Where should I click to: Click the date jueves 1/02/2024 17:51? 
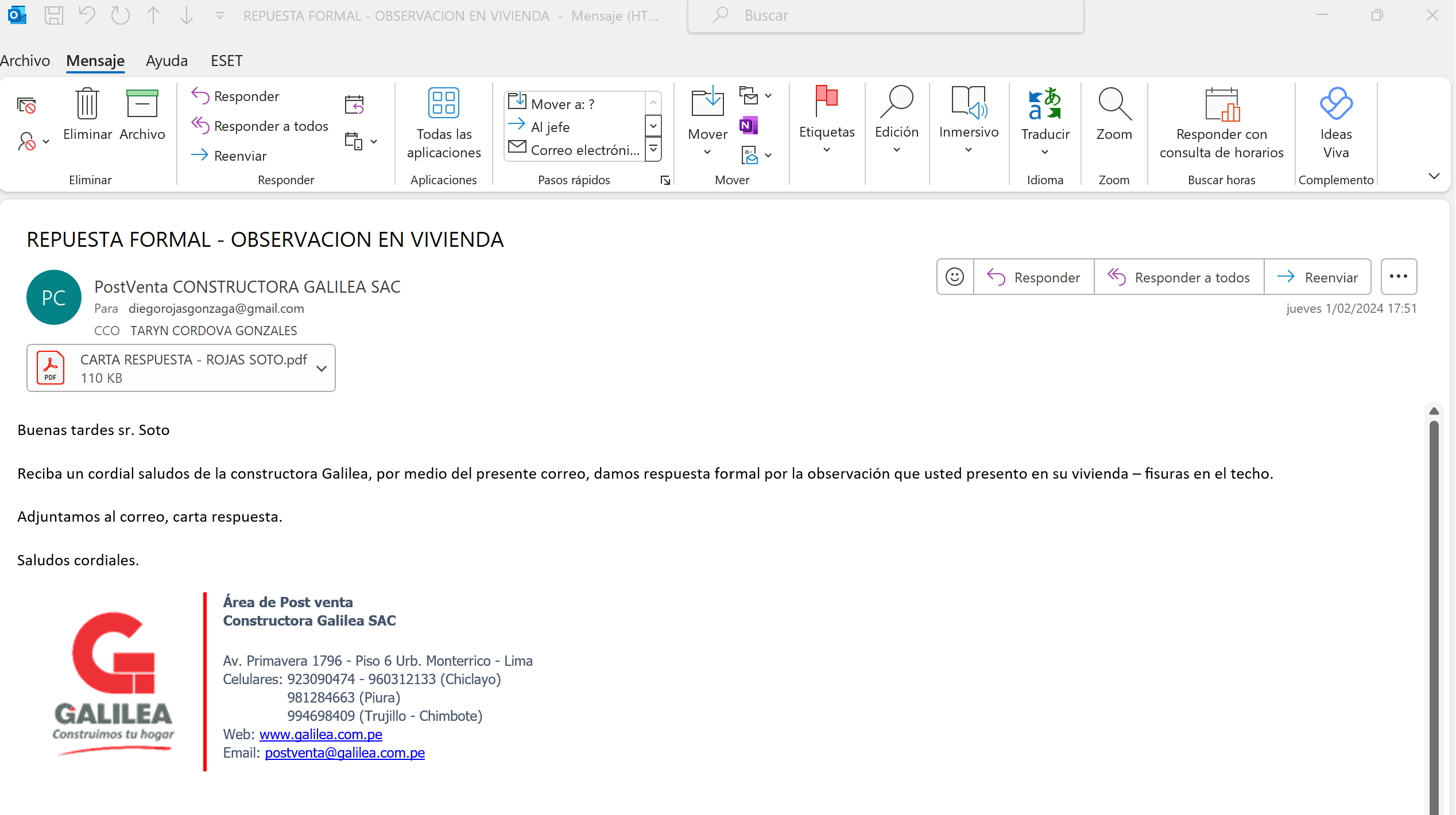(x=1352, y=308)
